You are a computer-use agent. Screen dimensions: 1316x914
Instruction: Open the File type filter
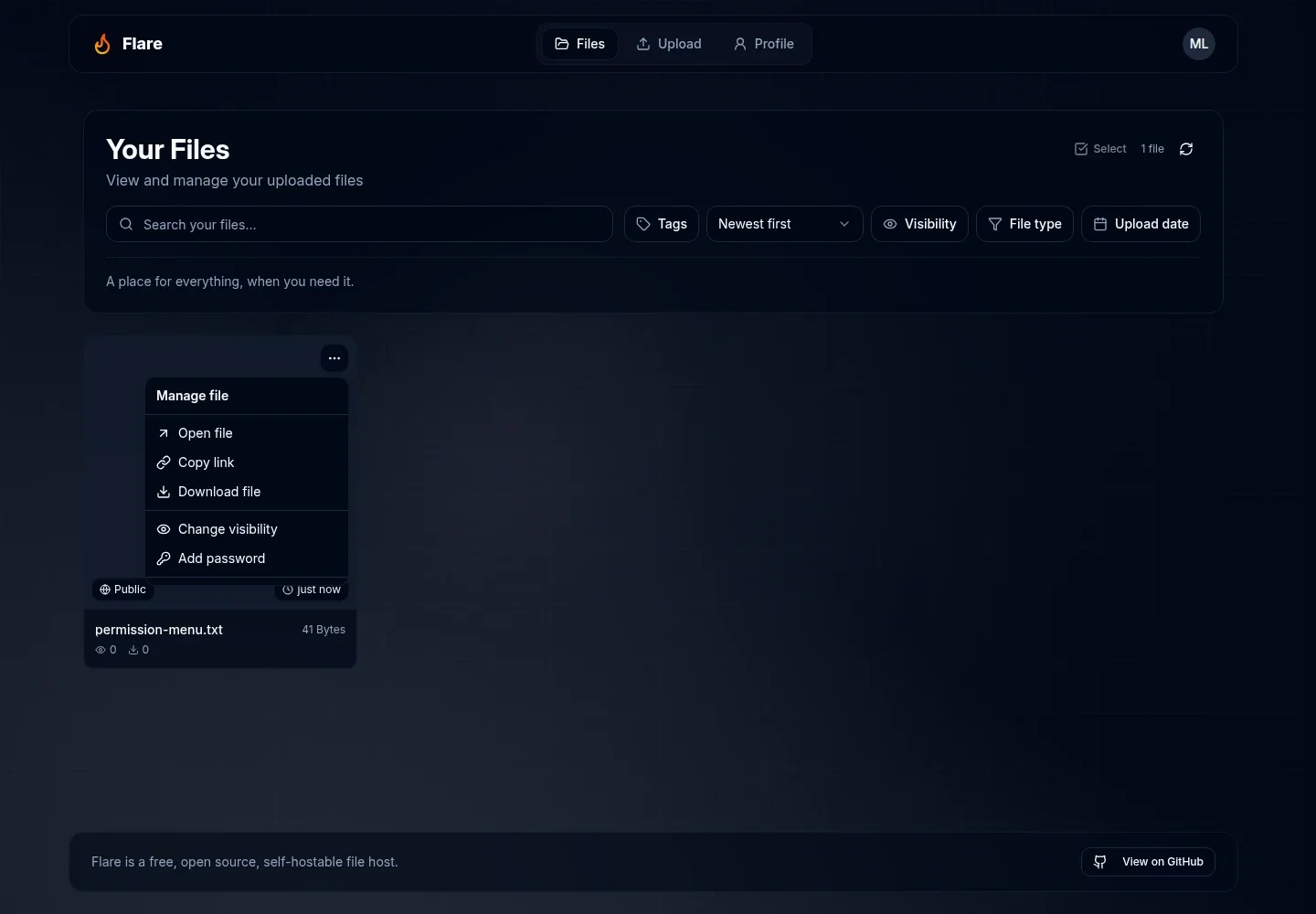[x=1024, y=224]
